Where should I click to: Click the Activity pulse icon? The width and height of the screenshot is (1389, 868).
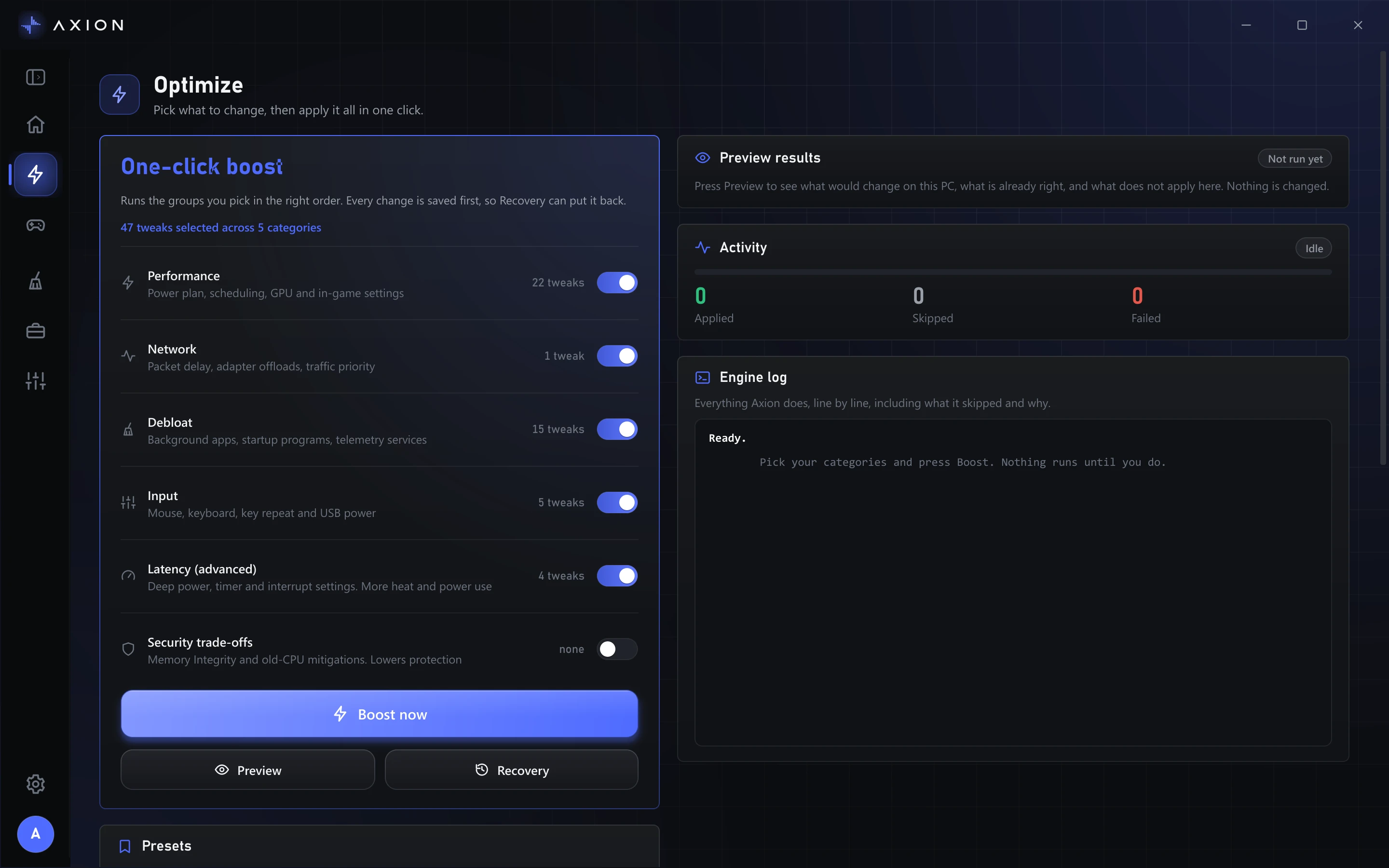tap(703, 247)
